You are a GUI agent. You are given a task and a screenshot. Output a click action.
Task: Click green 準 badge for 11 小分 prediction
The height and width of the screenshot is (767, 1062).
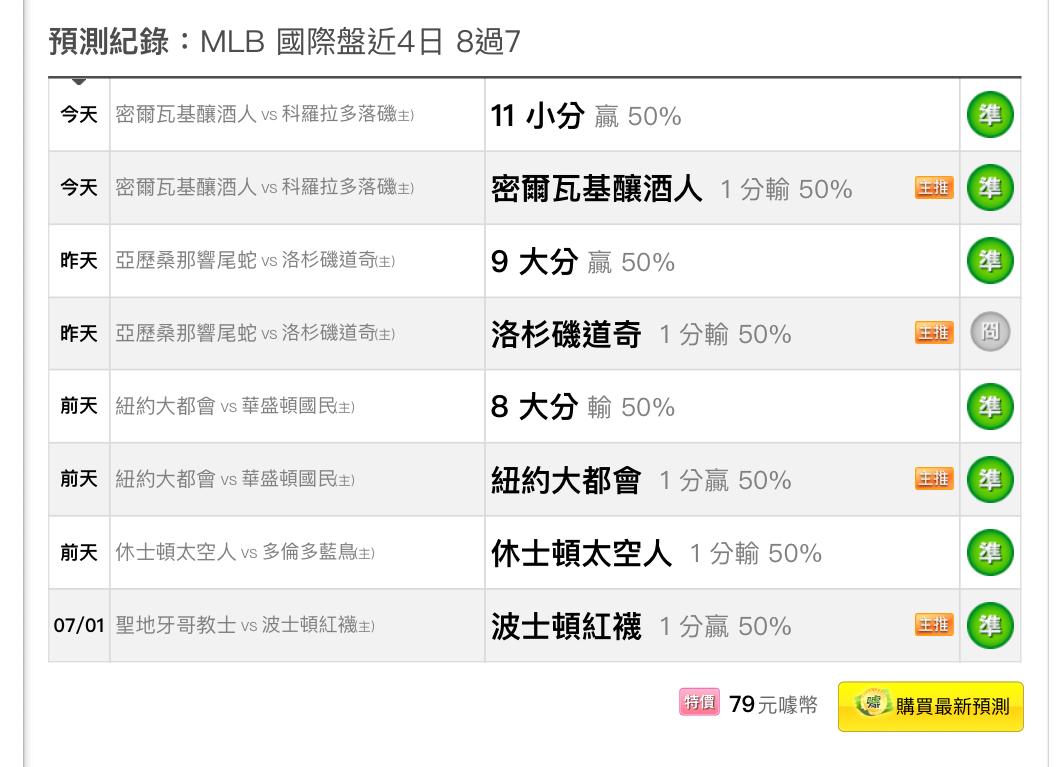990,115
